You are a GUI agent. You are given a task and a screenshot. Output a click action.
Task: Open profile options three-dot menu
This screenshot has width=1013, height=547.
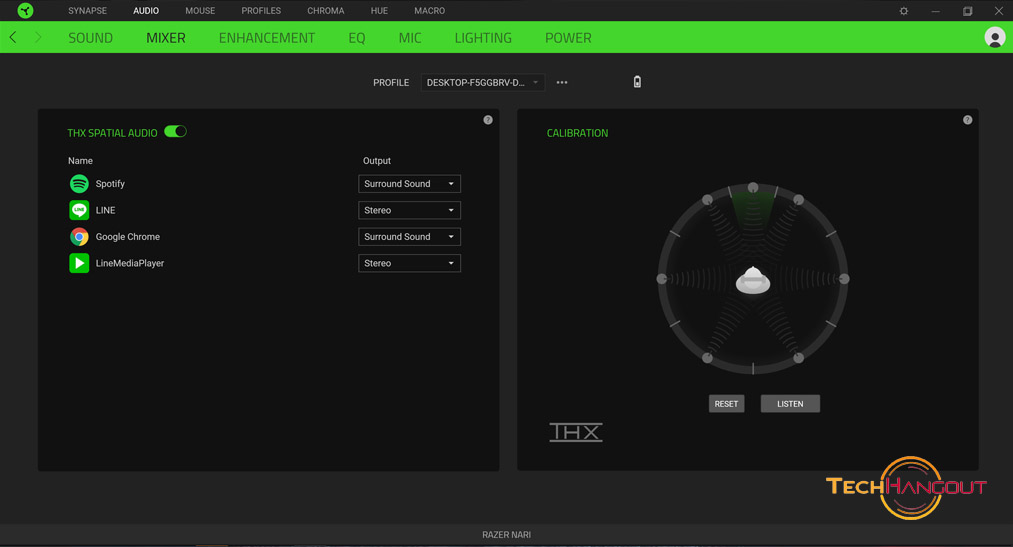pyautogui.click(x=562, y=83)
